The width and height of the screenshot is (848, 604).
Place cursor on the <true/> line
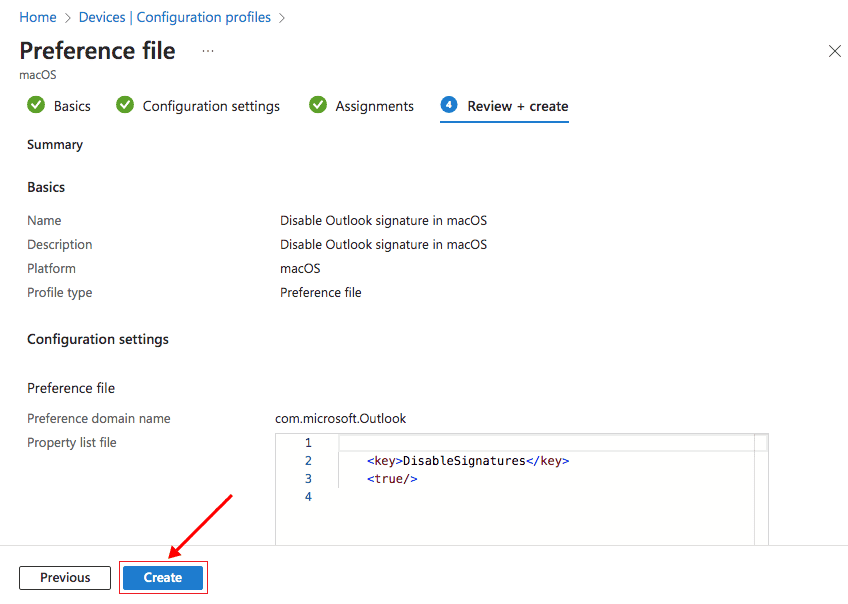(392, 479)
